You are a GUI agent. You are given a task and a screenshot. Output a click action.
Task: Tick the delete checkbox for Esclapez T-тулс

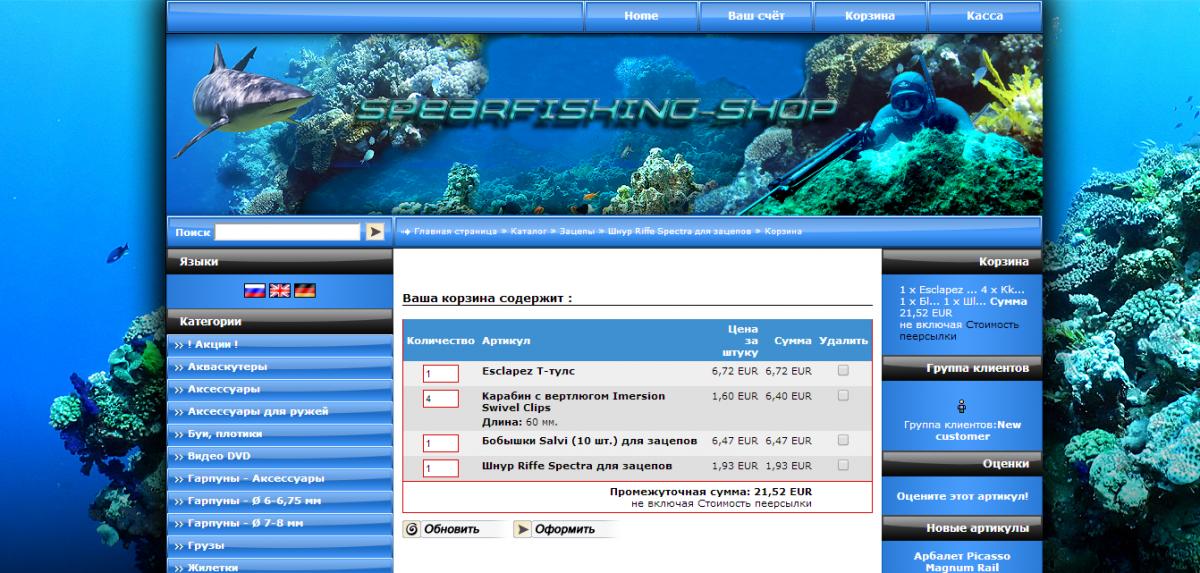coord(843,370)
